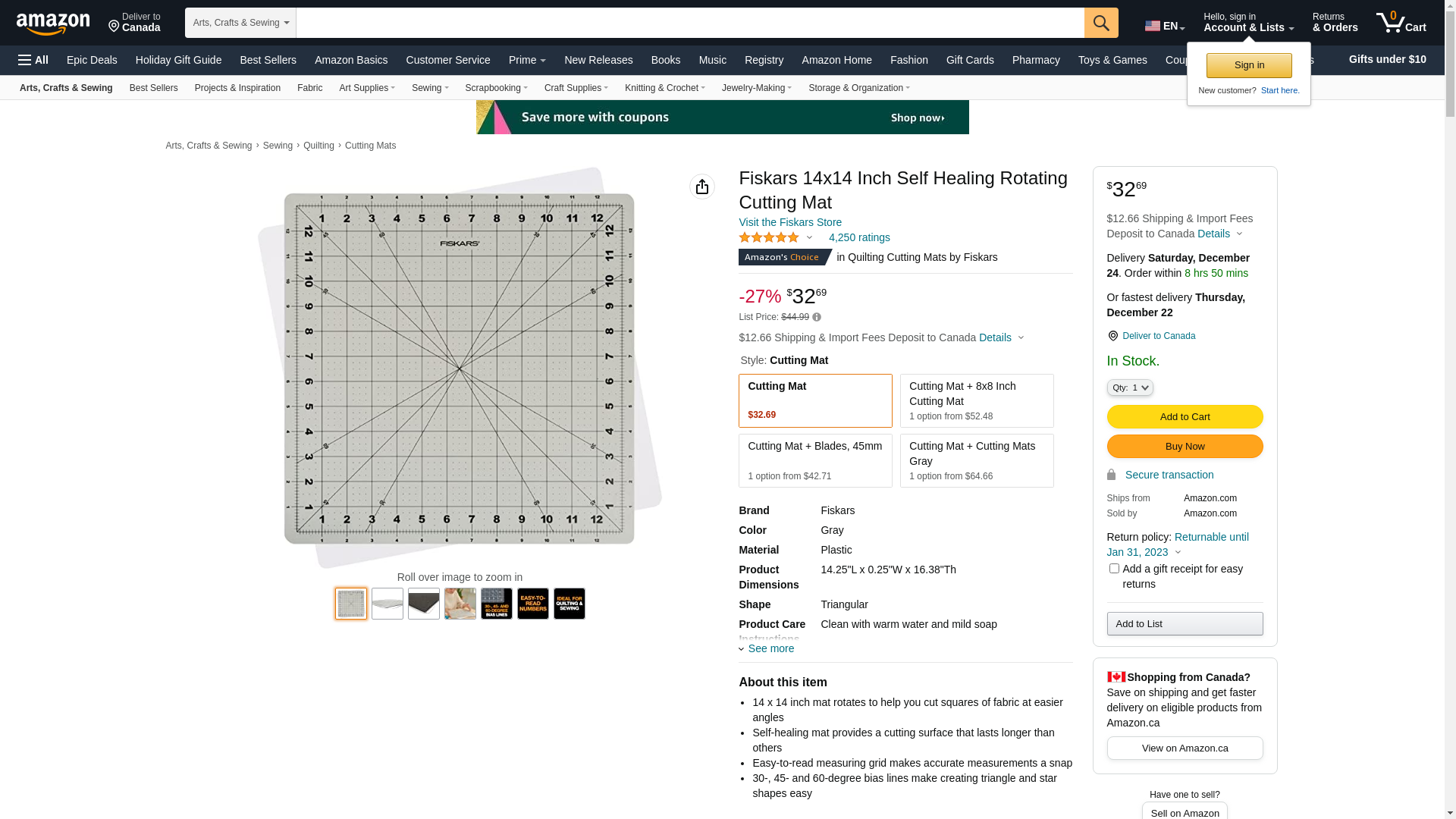The height and width of the screenshot is (819, 1456).
Task: Click the share icon near product image
Action: click(x=701, y=187)
